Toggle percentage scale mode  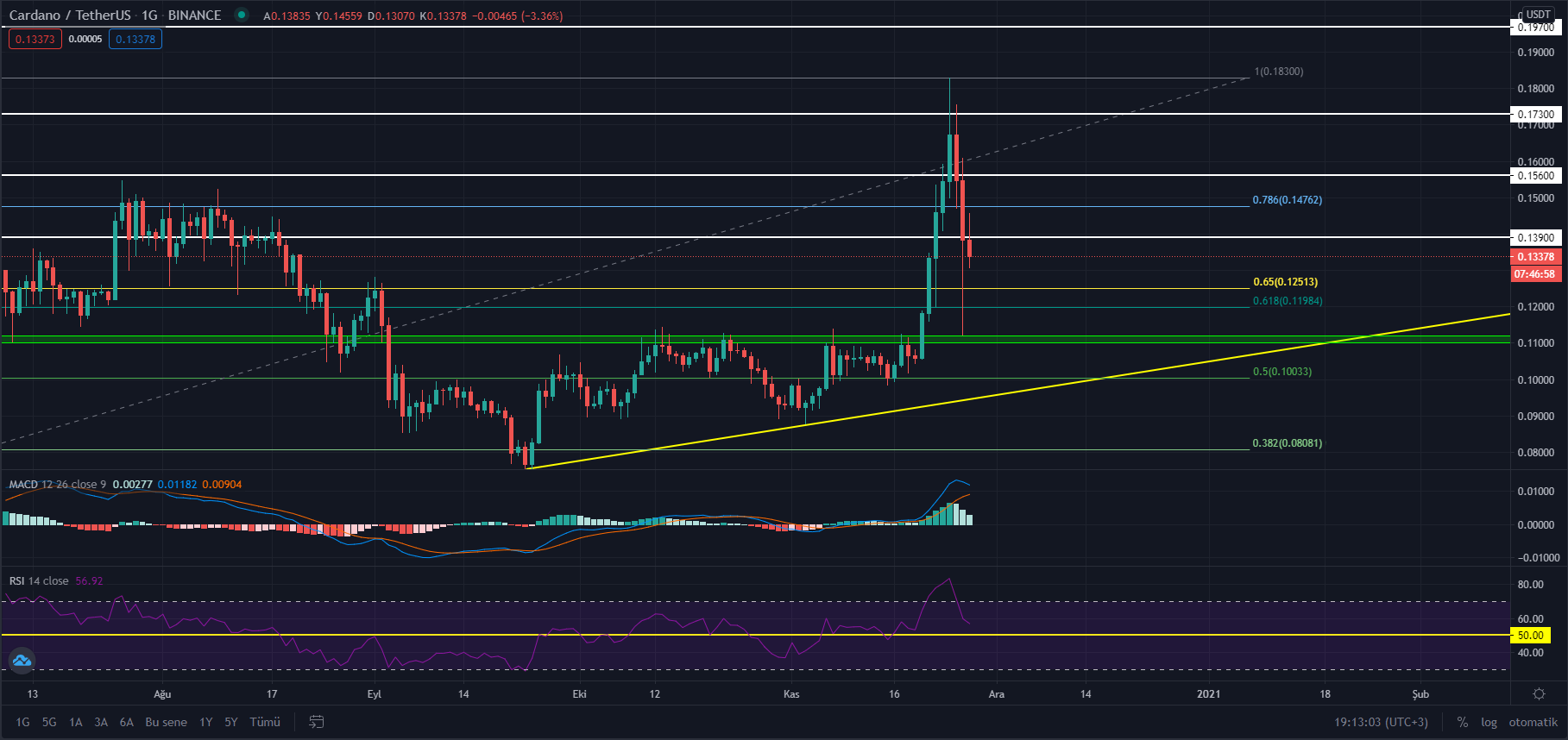[x=1462, y=722]
